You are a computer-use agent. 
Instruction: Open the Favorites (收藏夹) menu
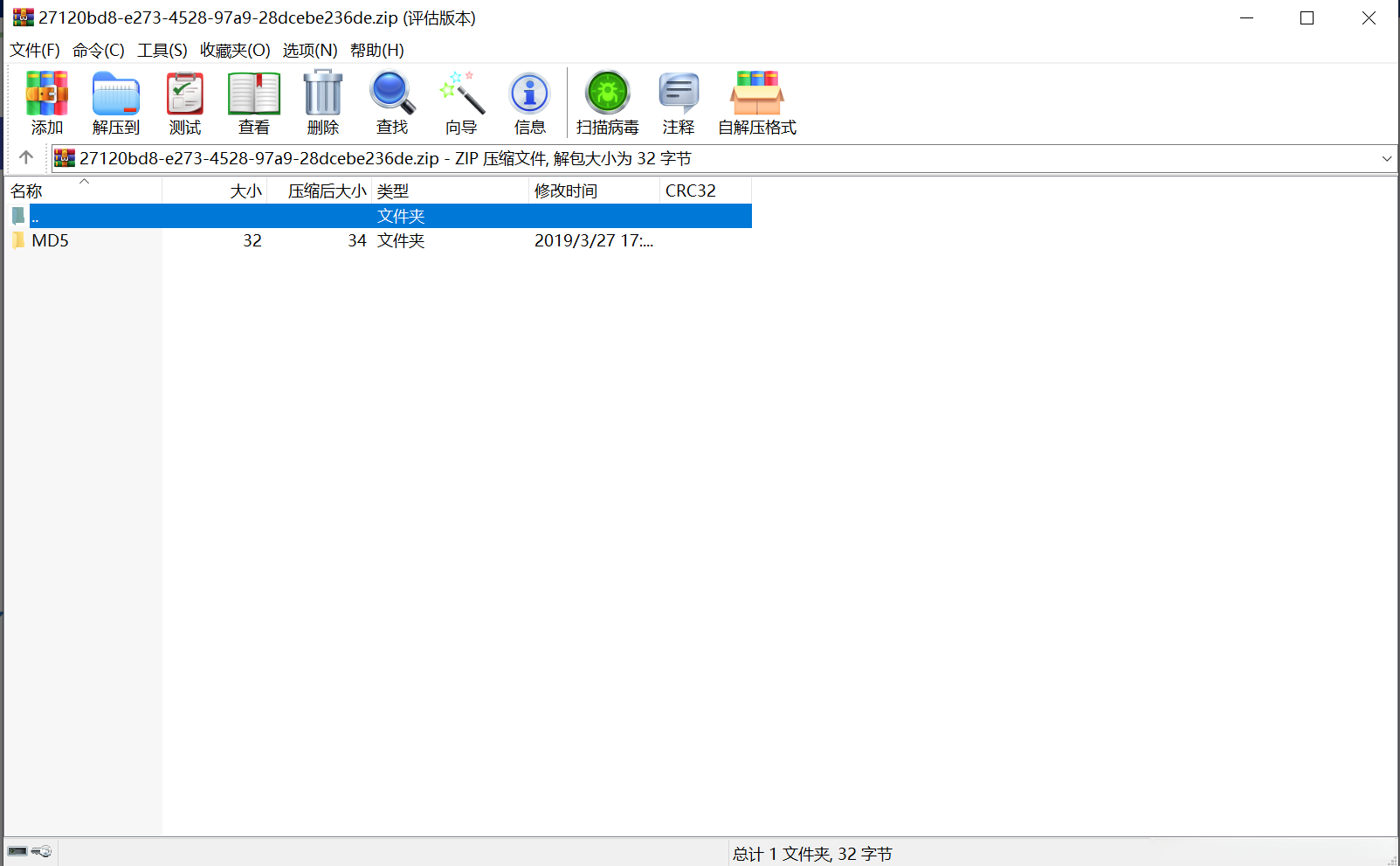pyautogui.click(x=235, y=50)
